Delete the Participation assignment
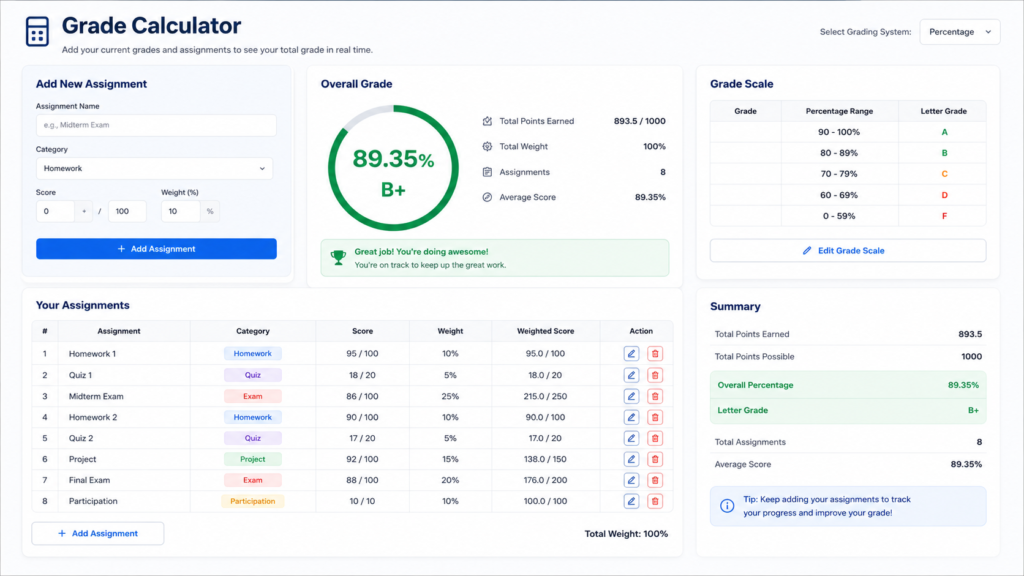Image resolution: width=1024 pixels, height=576 pixels. tap(654, 501)
